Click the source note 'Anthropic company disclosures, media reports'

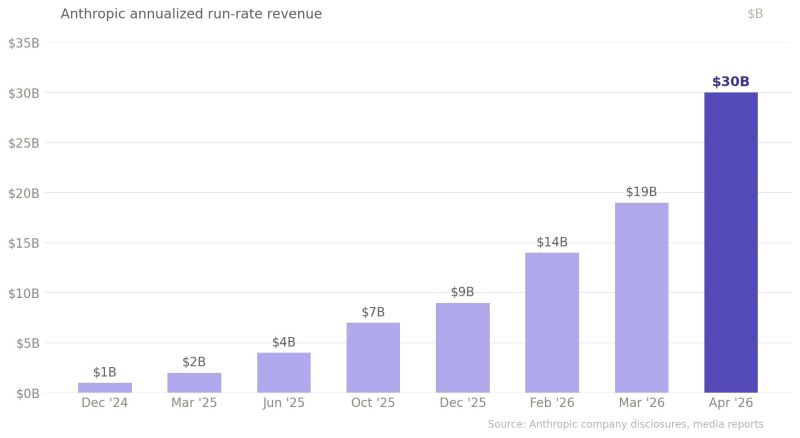tap(646, 424)
